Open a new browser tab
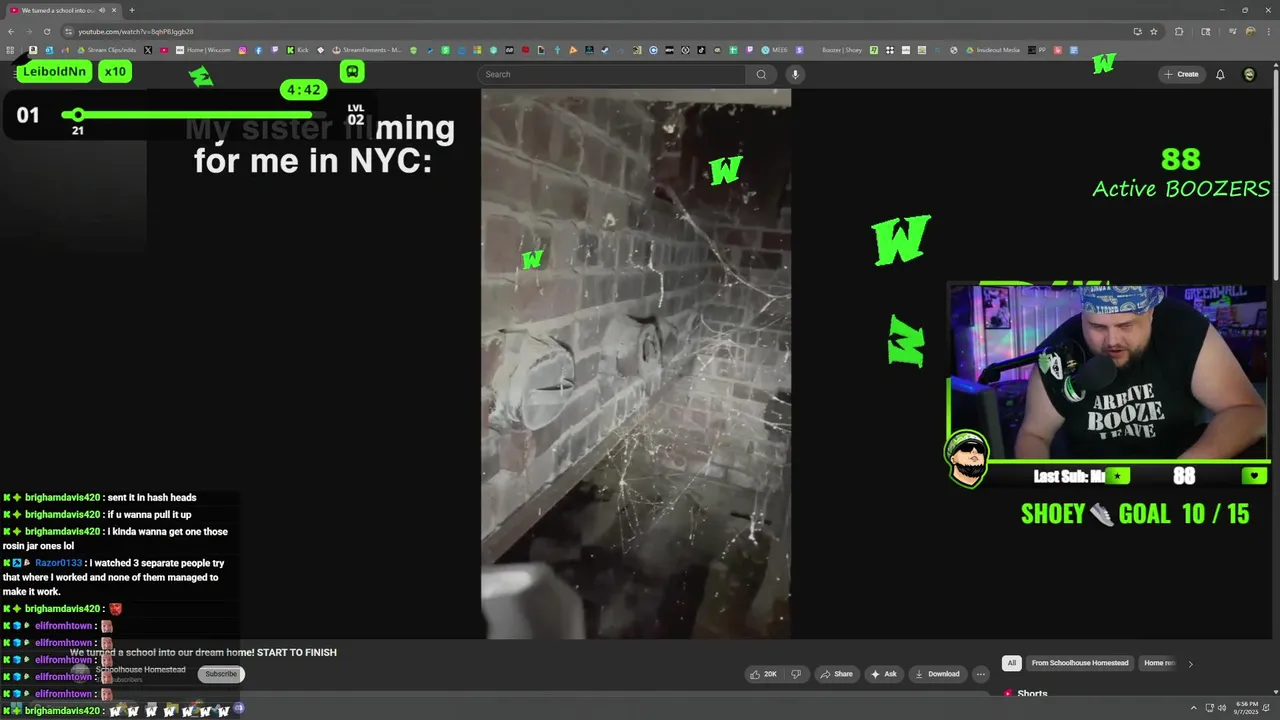This screenshot has height=720, width=1280. click(x=132, y=10)
